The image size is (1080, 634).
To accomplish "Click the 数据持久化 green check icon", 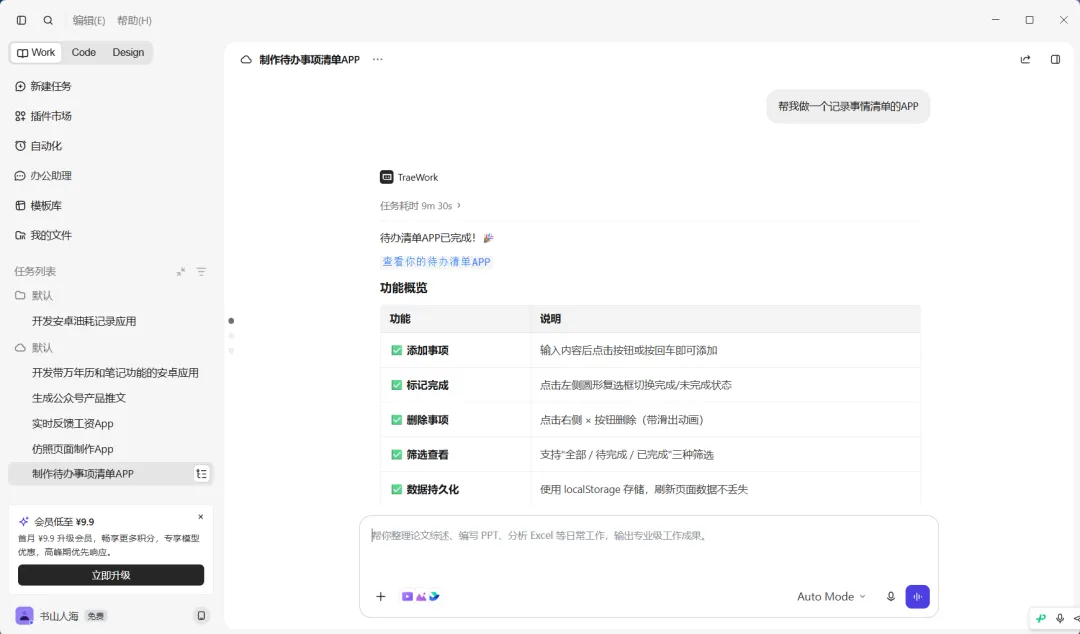I will 397,489.
